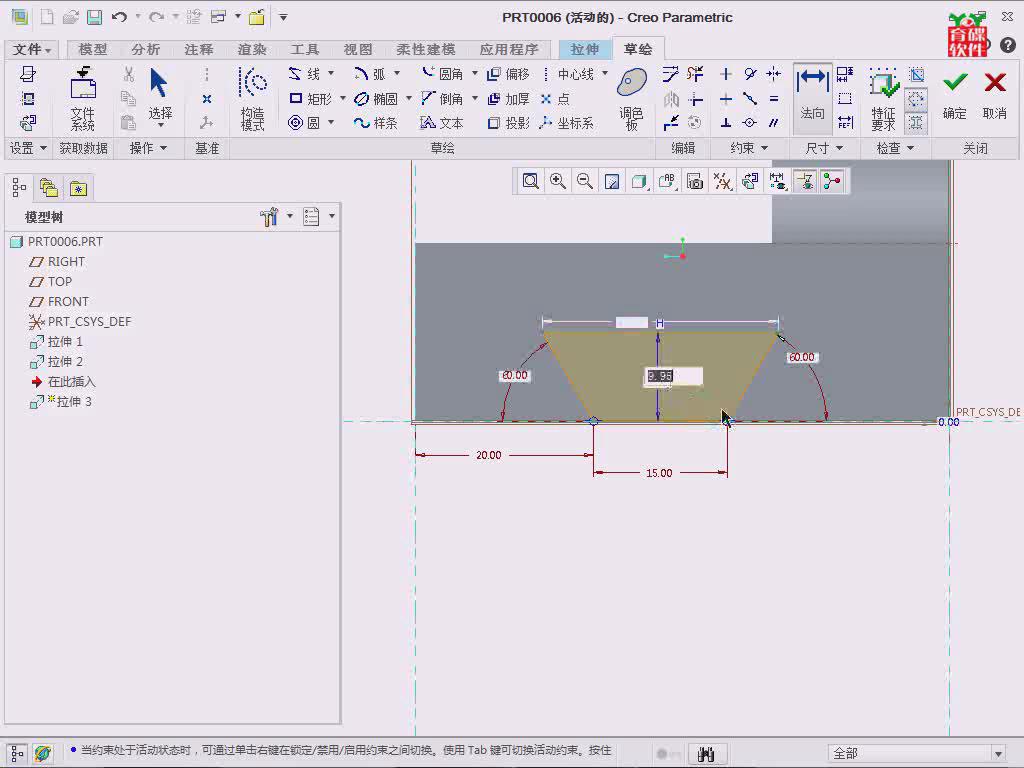1024x768 pixels.
Task: Open the Constrain group dropdown
Action: (748, 148)
